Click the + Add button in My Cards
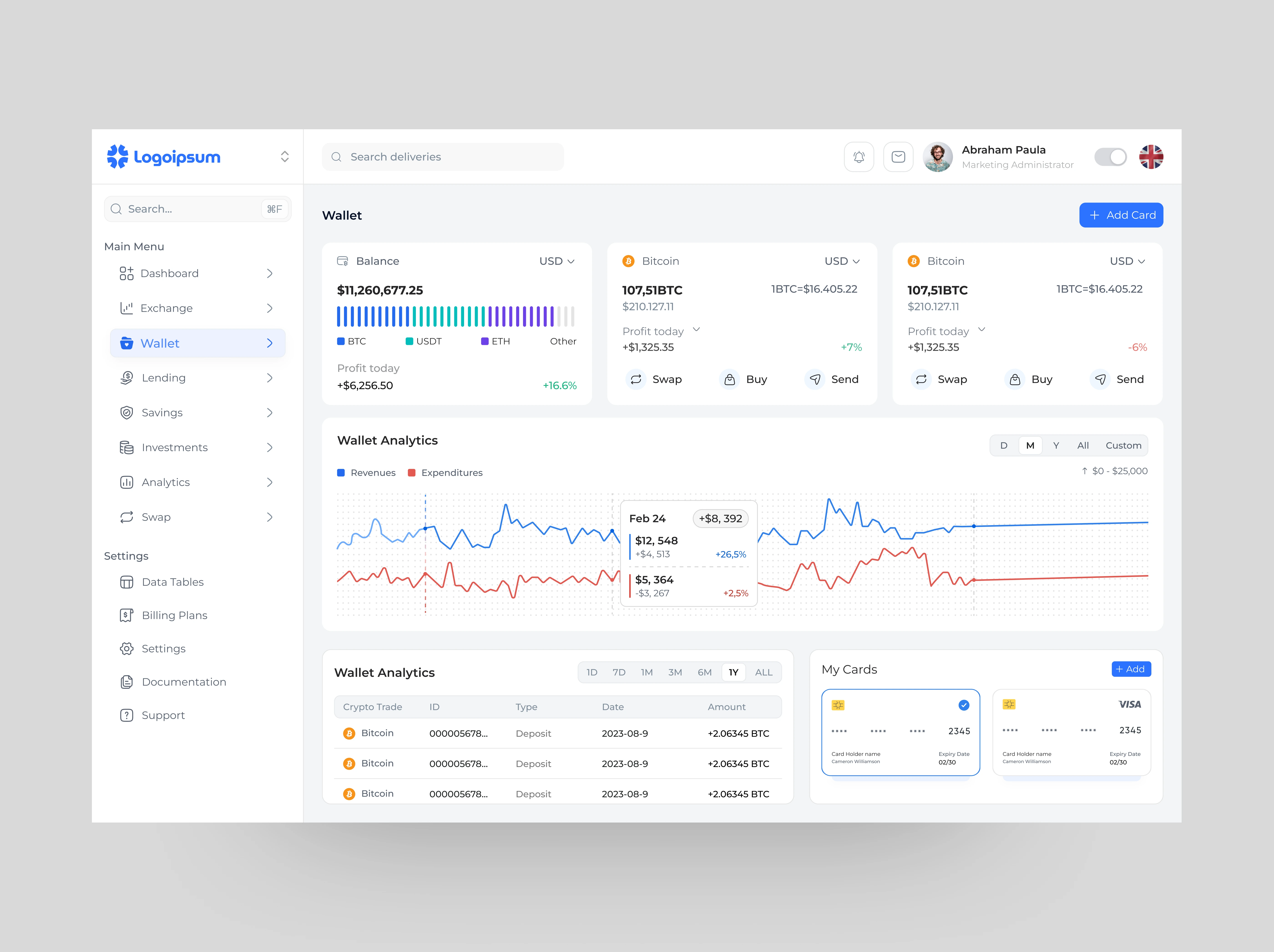Image resolution: width=1274 pixels, height=952 pixels. pos(1131,669)
